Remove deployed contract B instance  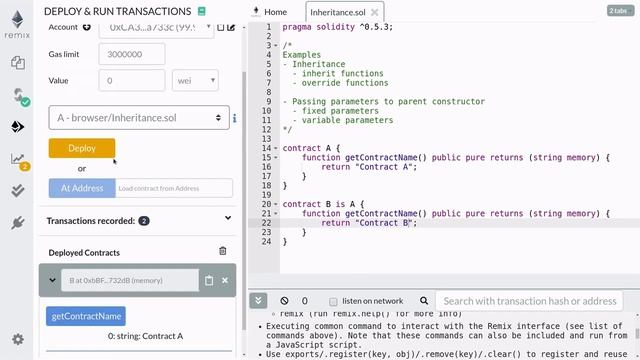click(225, 280)
